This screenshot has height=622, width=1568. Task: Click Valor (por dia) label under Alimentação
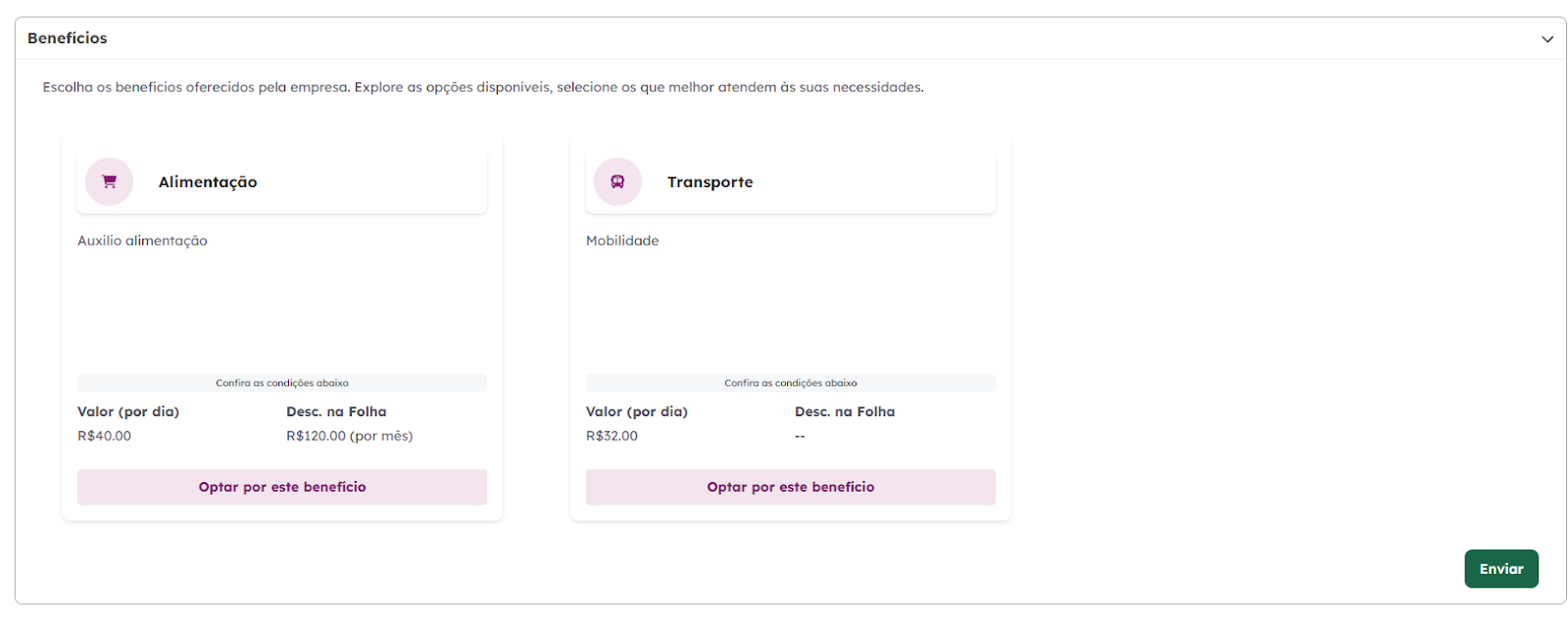128,412
